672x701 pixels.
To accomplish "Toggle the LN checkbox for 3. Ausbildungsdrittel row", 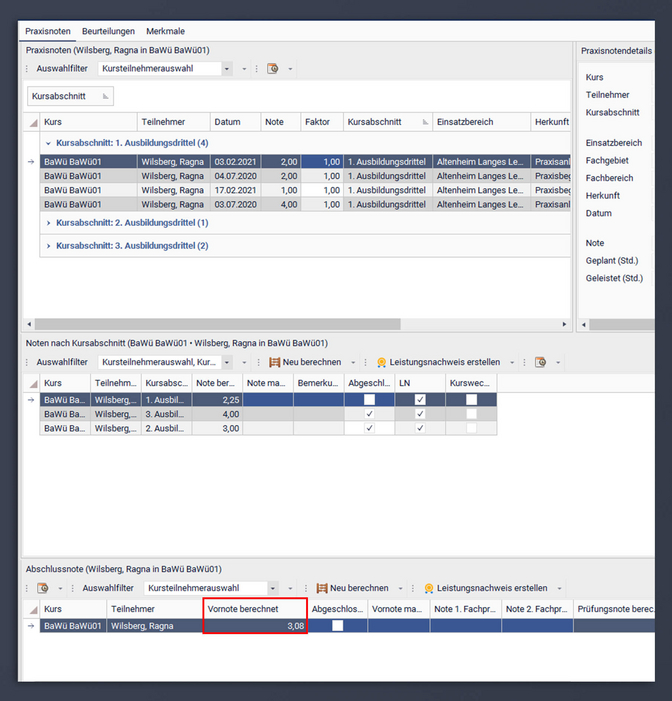I will pos(420,413).
